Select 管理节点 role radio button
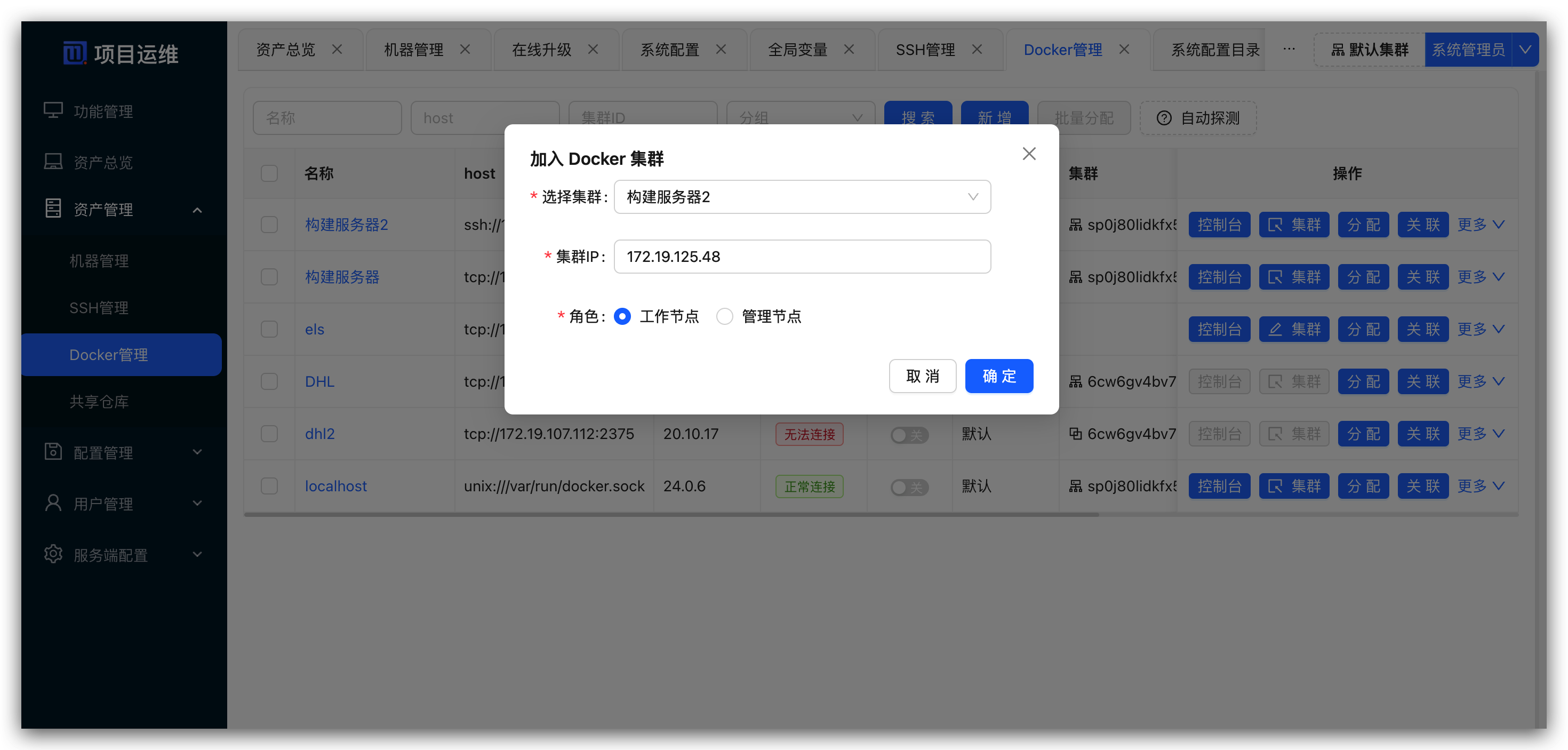This screenshot has width=1568, height=750. click(x=724, y=316)
